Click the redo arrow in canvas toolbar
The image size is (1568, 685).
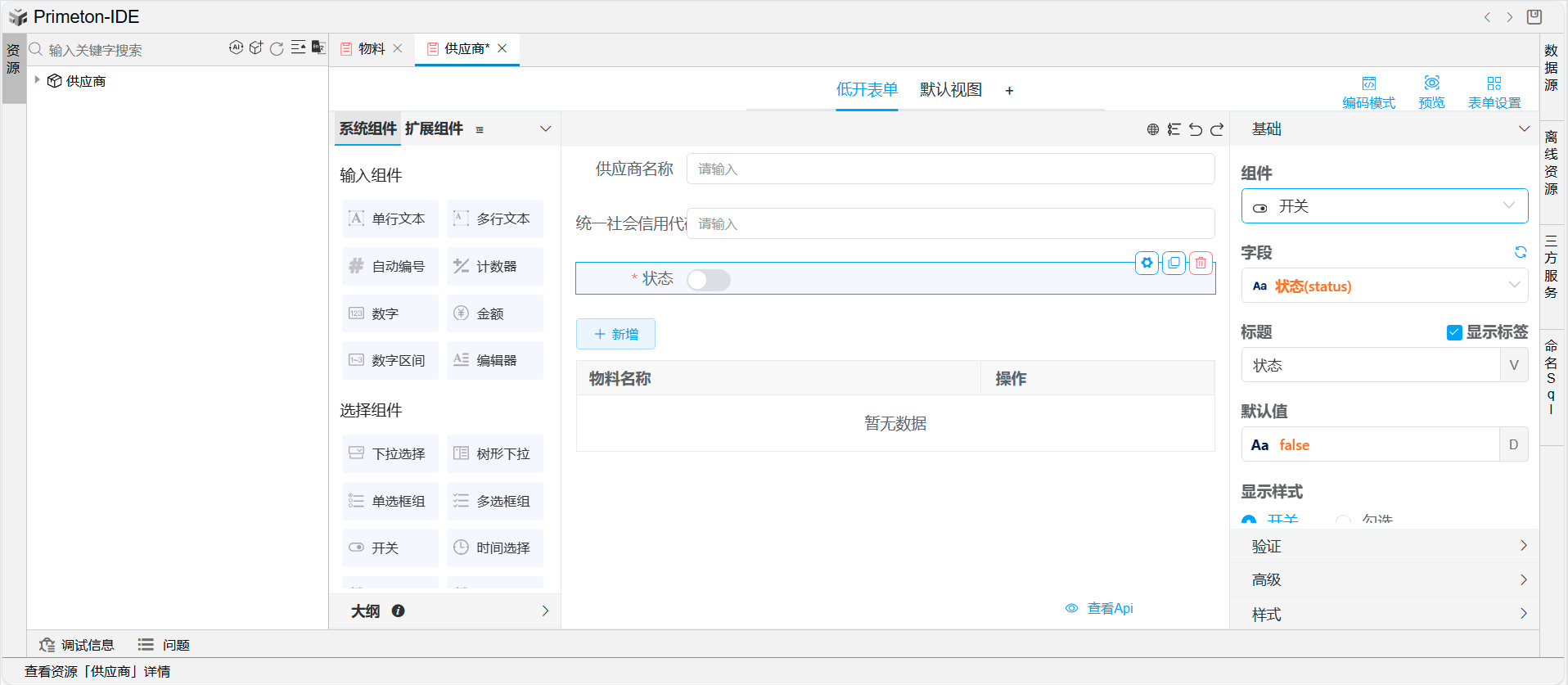point(1217,129)
